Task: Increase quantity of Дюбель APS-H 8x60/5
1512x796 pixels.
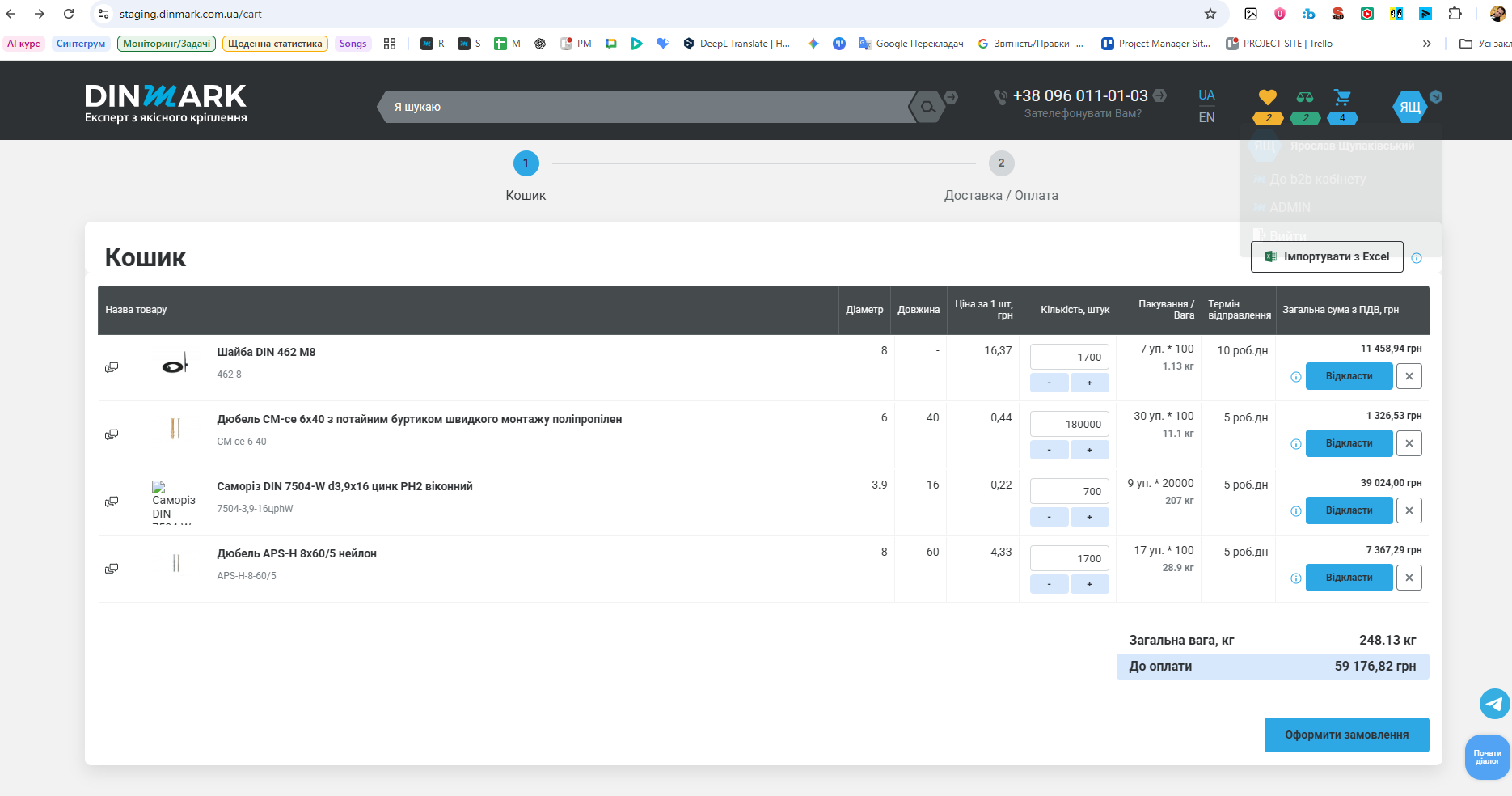Action: coord(1089,584)
